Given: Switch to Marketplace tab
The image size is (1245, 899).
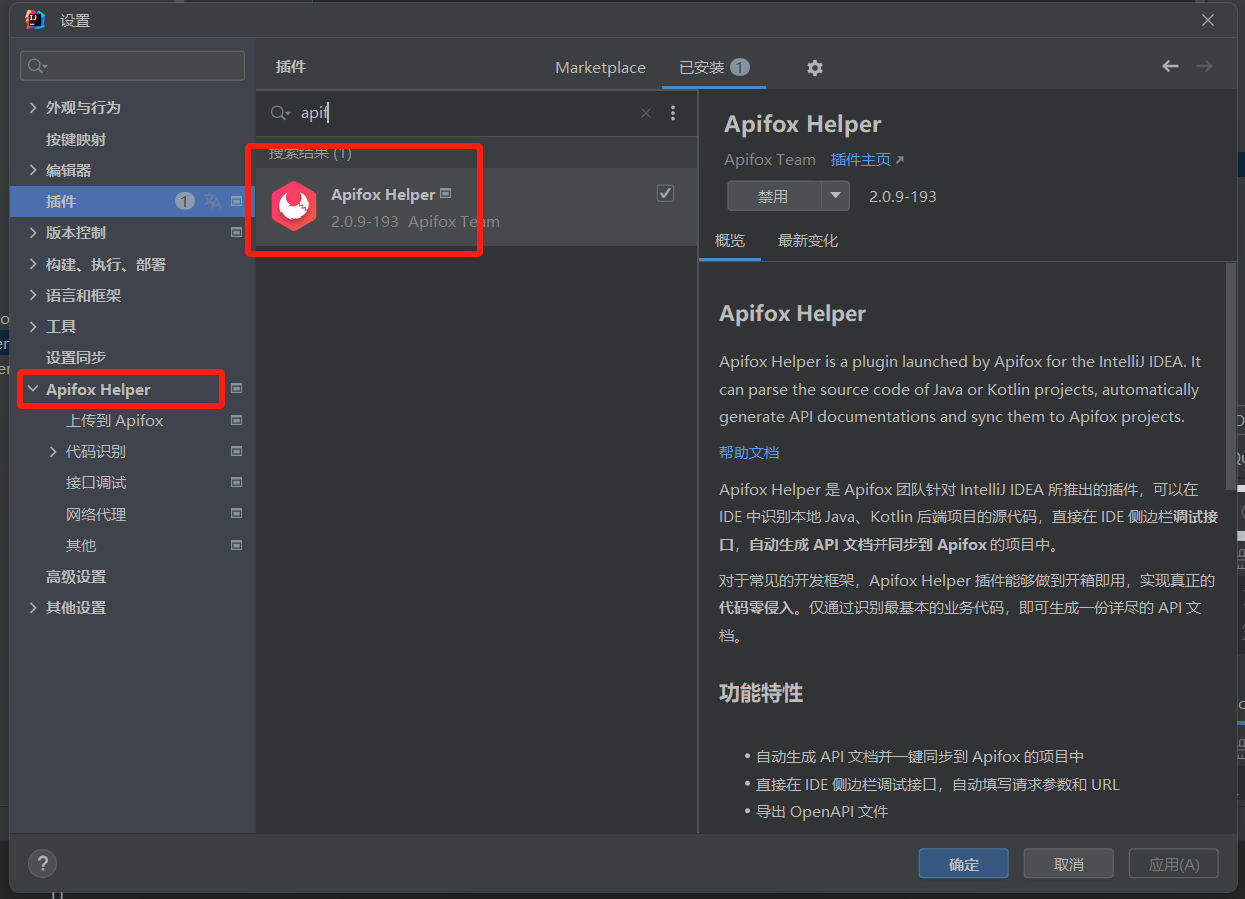Looking at the screenshot, I should pyautogui.click(x=600, y=67).
